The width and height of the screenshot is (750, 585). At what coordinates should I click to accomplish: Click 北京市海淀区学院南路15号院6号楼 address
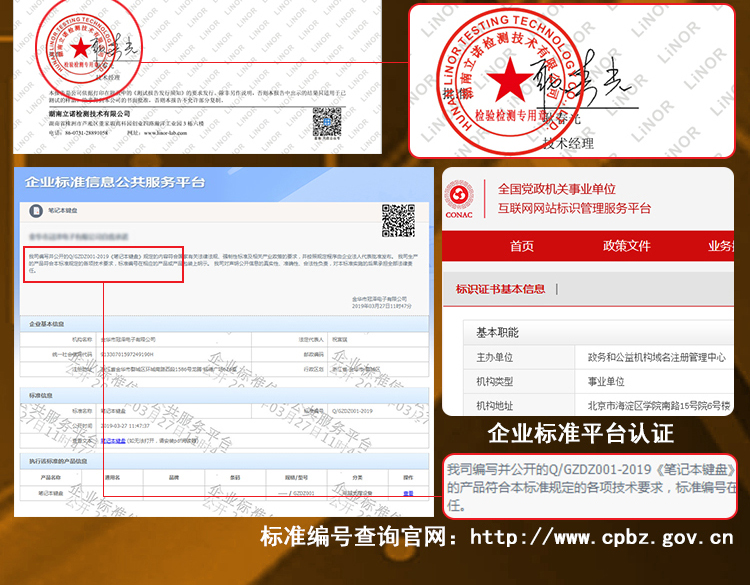(x=659, y=406)
